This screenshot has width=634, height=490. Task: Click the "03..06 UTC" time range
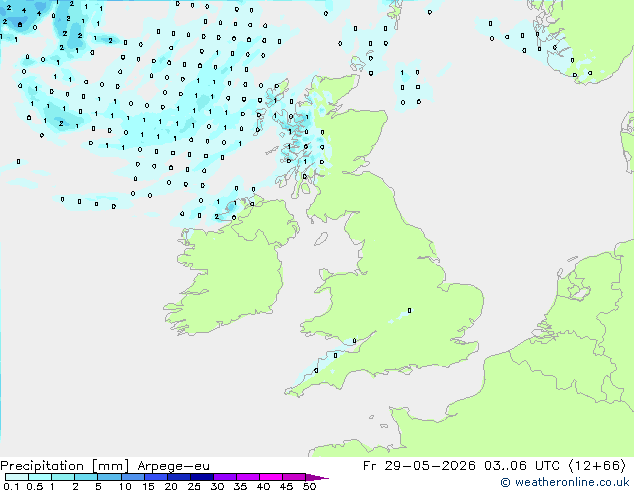(522, 466)
